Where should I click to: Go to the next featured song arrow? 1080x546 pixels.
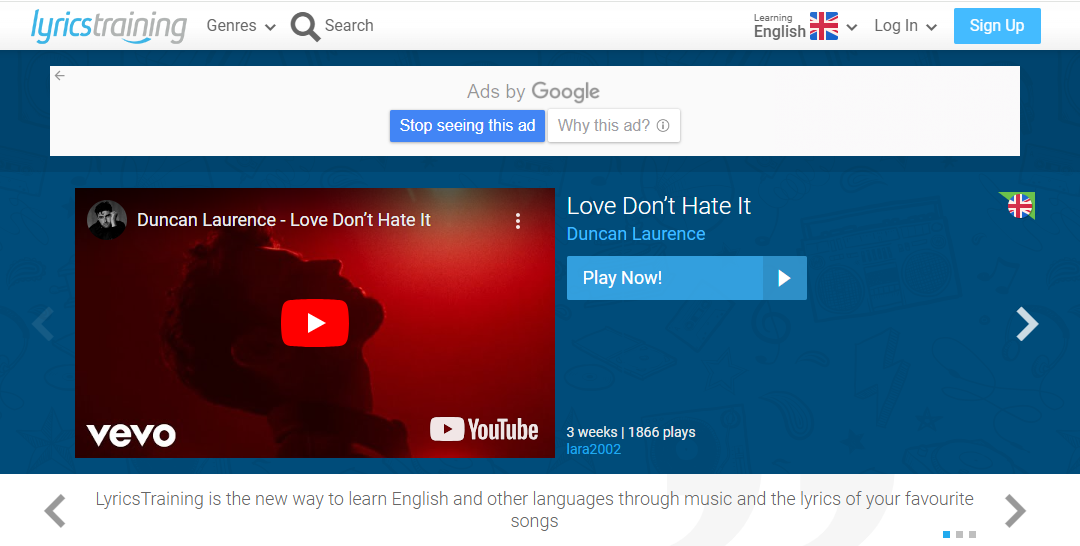pyautogui.click(x=1027, y=324)
